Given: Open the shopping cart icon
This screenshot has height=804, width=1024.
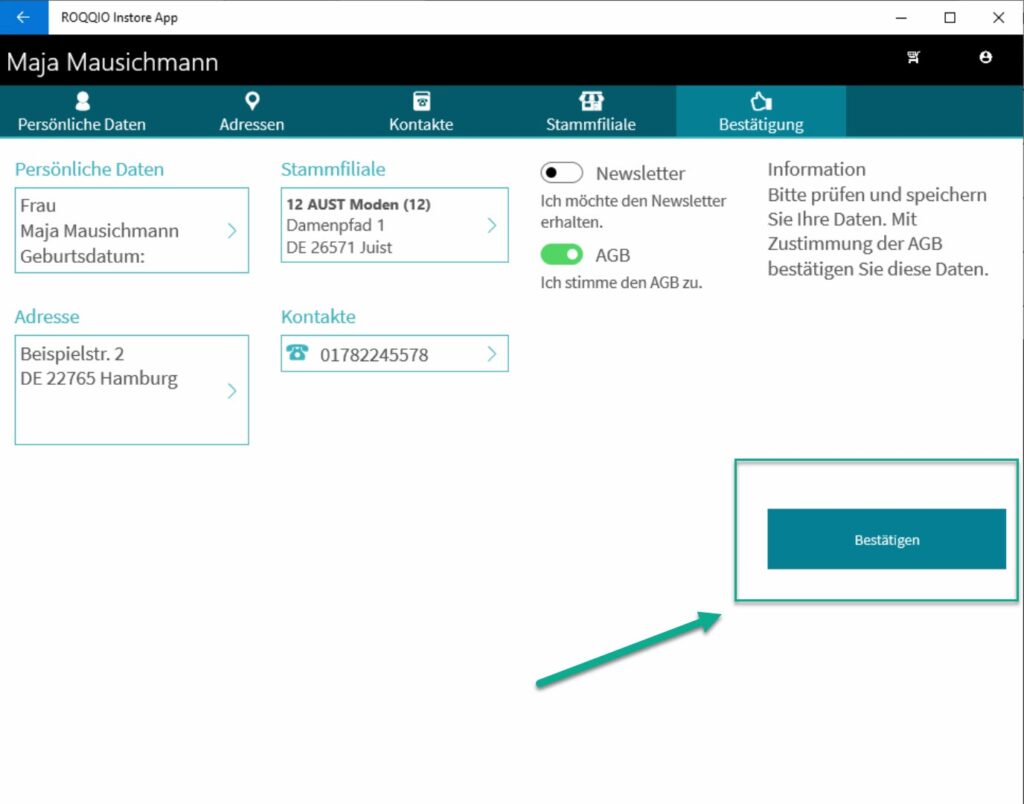Looking at the screenshot, I should [913, 58].
